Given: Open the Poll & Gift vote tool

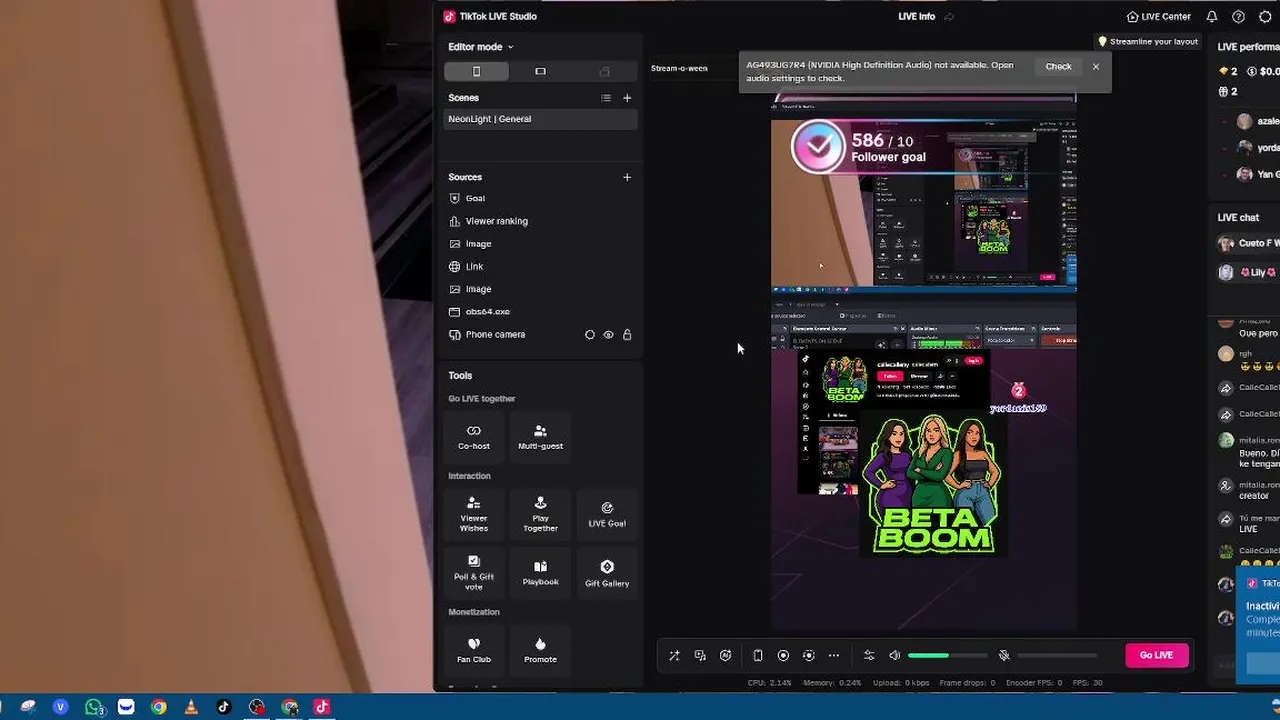Looking at the screenshot, I should (474, 573).
